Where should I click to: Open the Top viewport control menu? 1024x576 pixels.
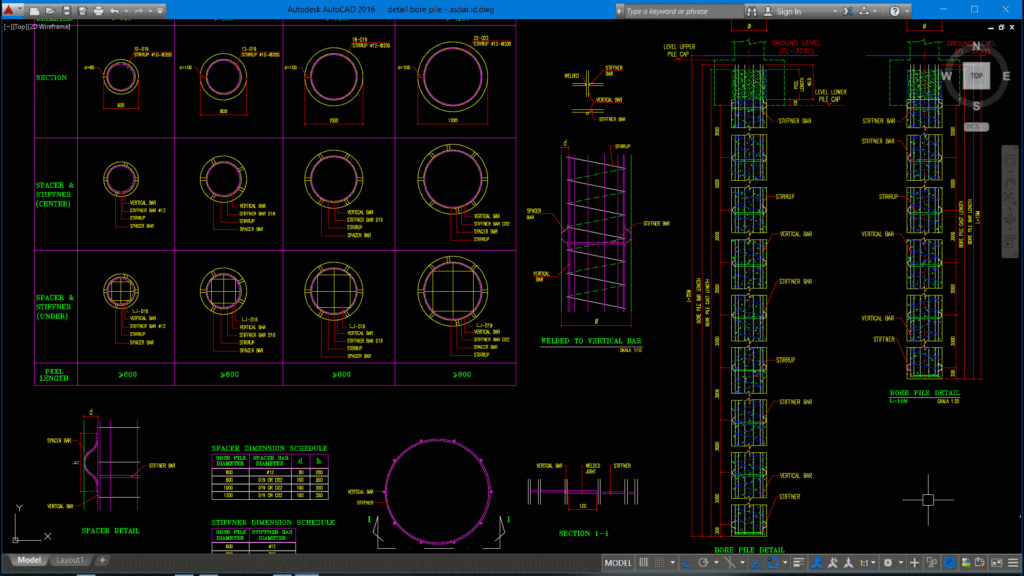(x=21, y=27)
